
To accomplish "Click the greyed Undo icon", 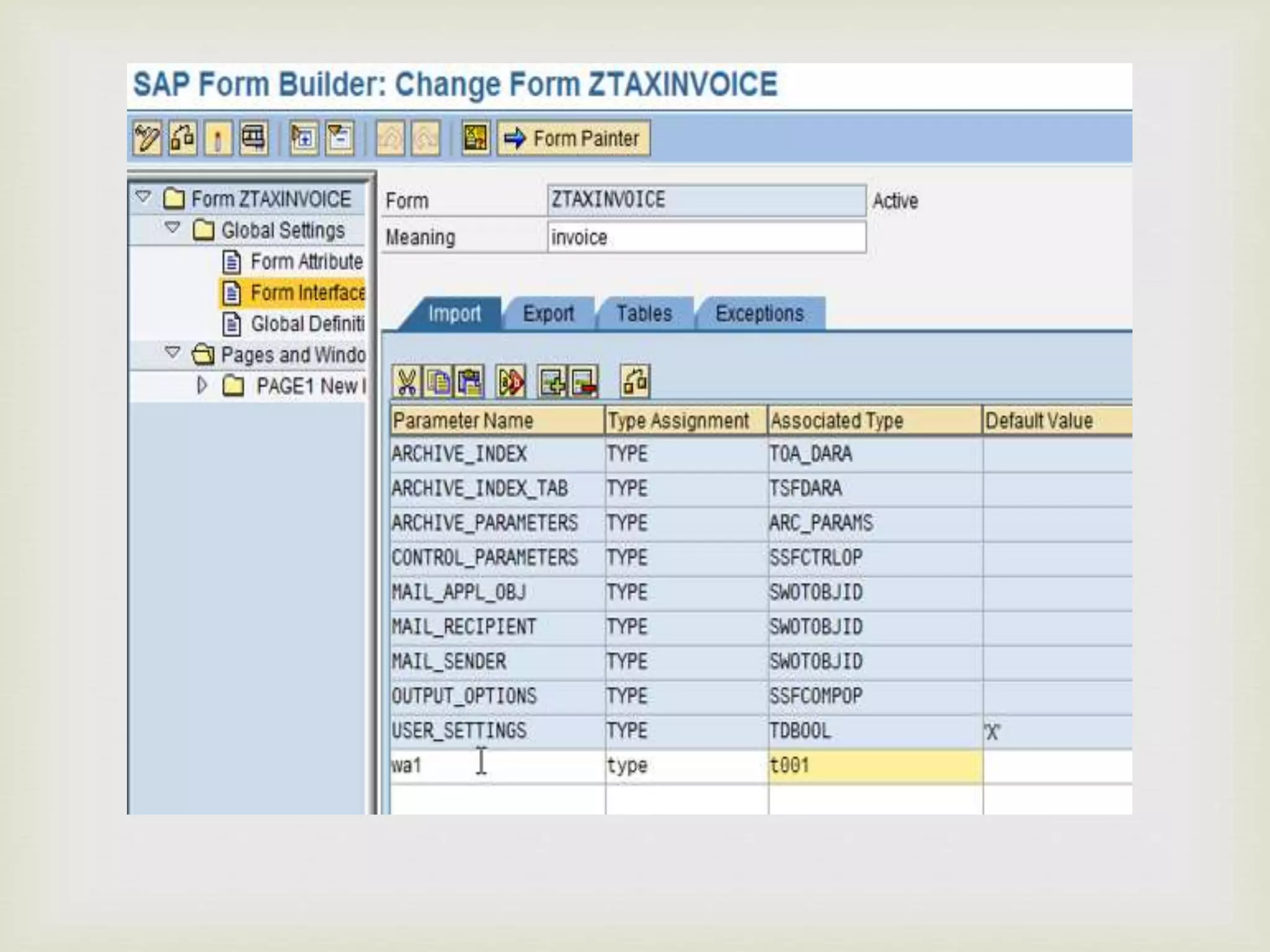I will point(390,138).
